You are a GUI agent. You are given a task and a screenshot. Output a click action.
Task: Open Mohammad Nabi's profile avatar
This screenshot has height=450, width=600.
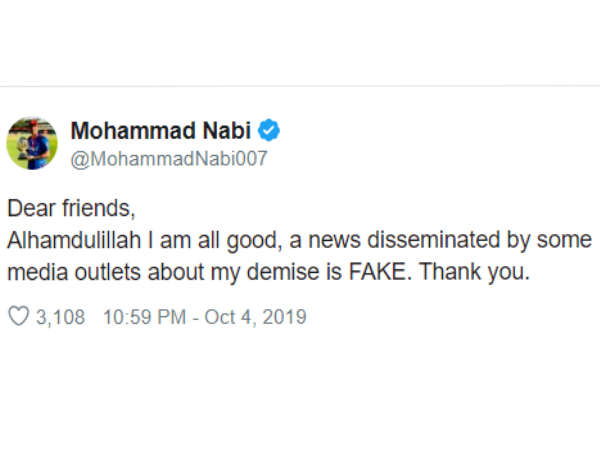(32, 141)
